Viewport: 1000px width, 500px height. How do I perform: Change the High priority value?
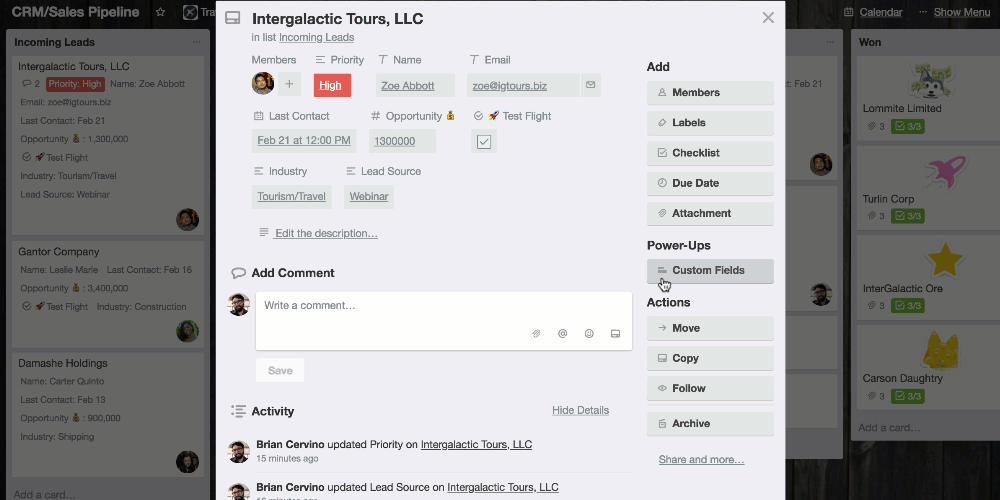332,85
